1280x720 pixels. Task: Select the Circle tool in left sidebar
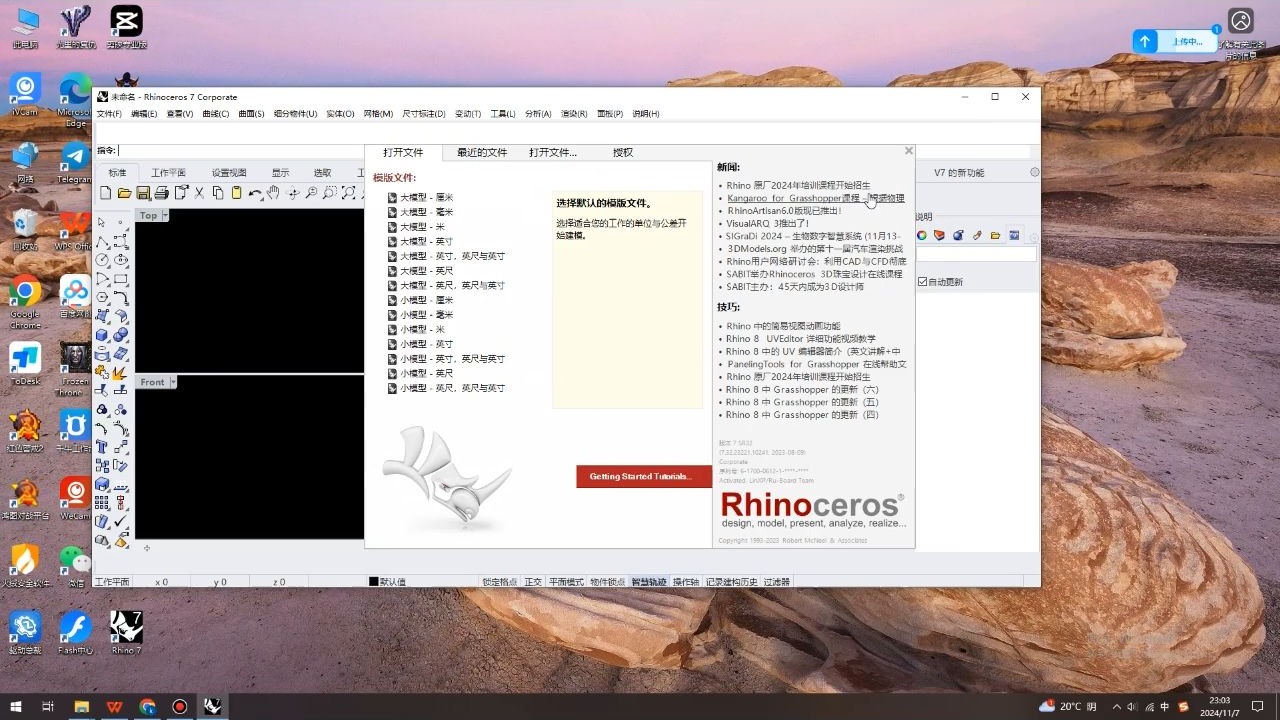pos(102,260)
